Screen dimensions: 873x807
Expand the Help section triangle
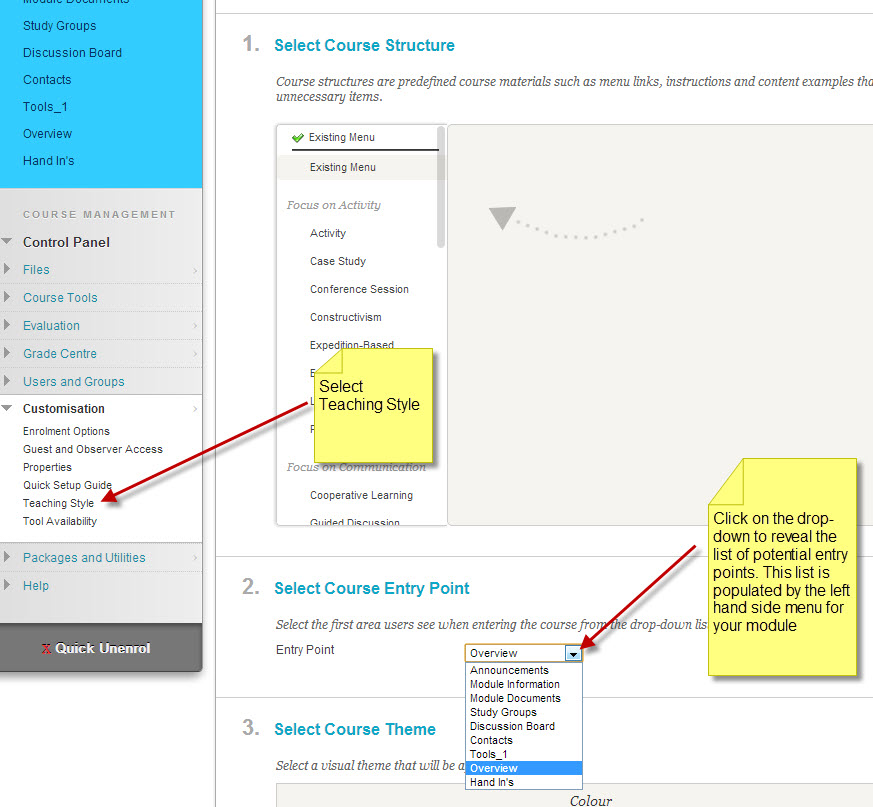[x=8, y=586]
